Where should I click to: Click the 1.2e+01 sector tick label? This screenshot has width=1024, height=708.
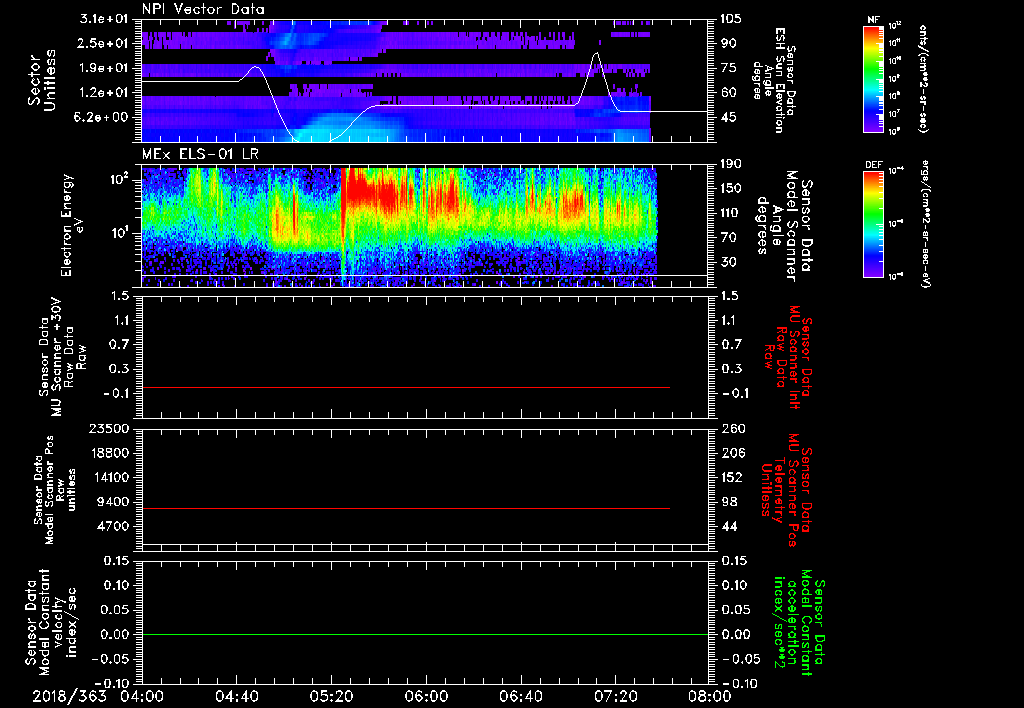[x=104, y=92]
